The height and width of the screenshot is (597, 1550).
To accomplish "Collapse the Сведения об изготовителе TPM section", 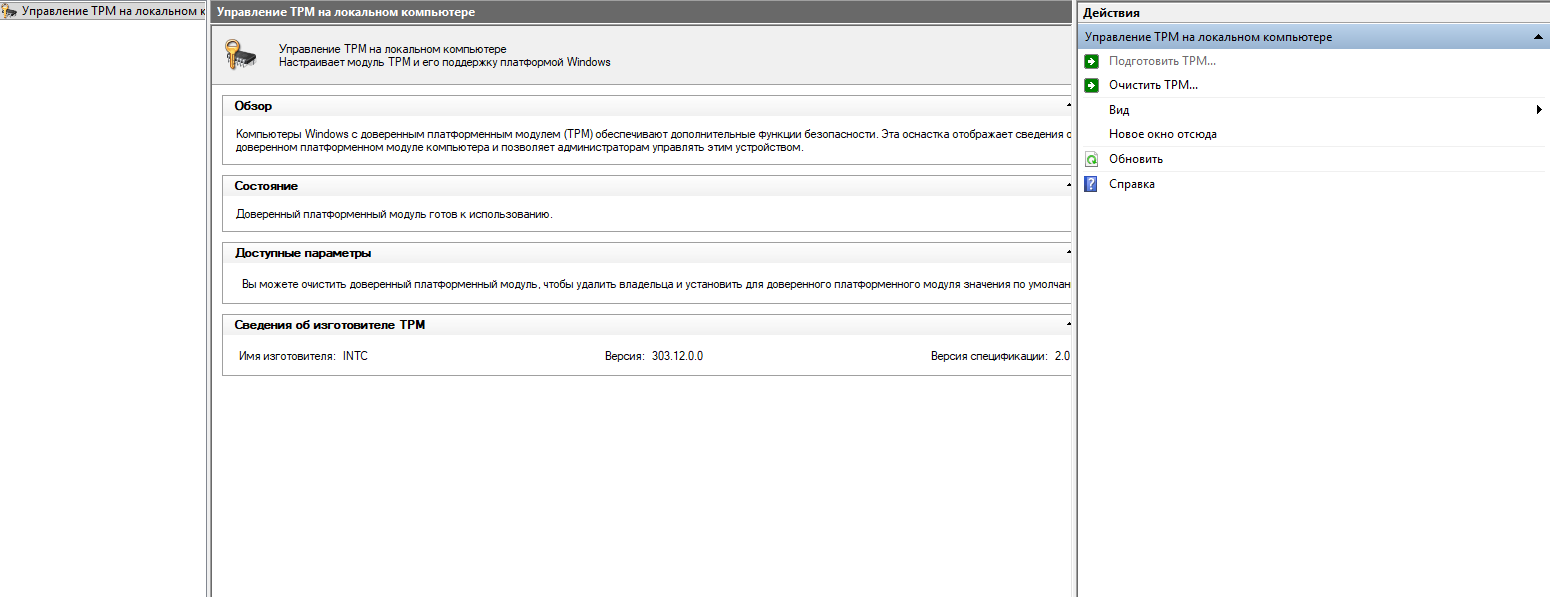I will tap(1069, 325).
